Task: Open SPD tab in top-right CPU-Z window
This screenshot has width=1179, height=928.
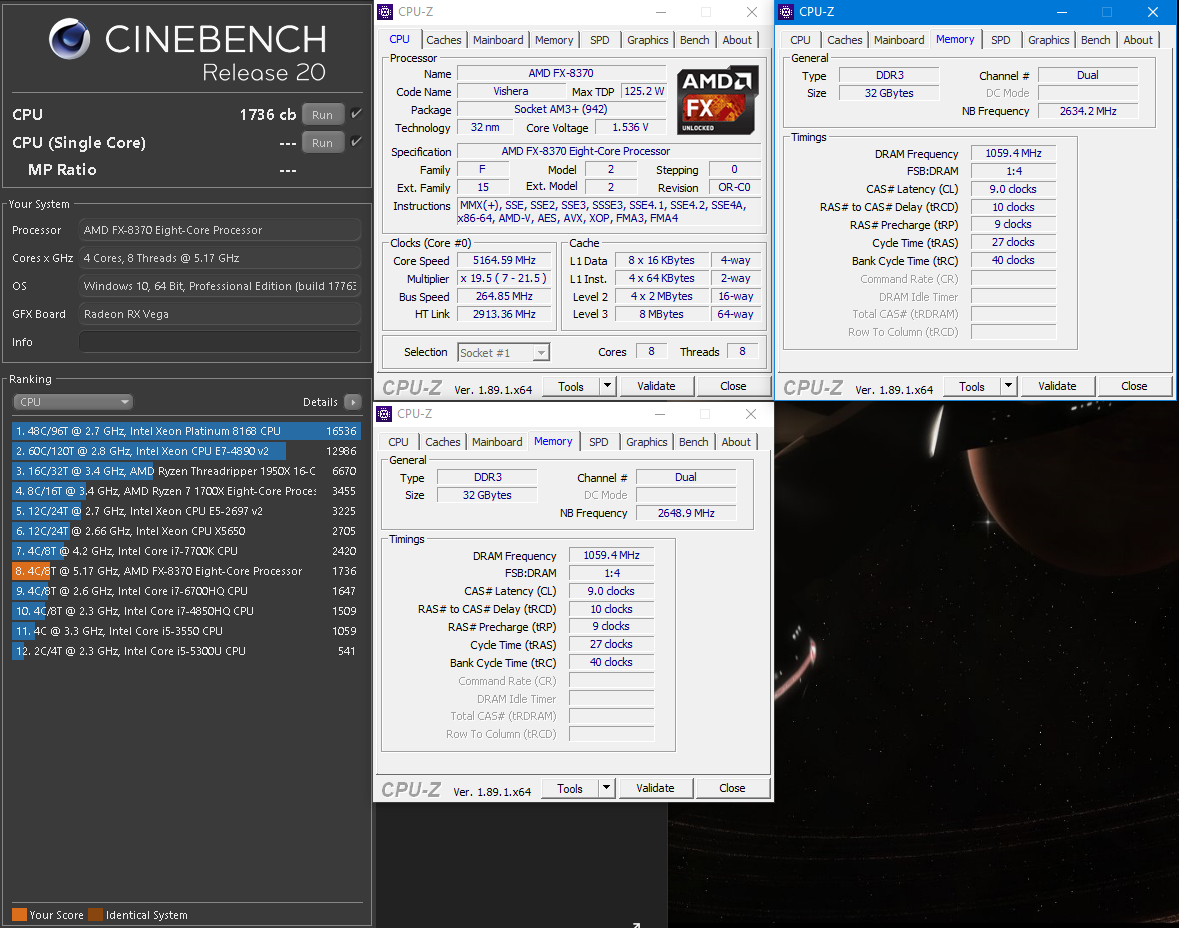Action: pos(1000,40)
